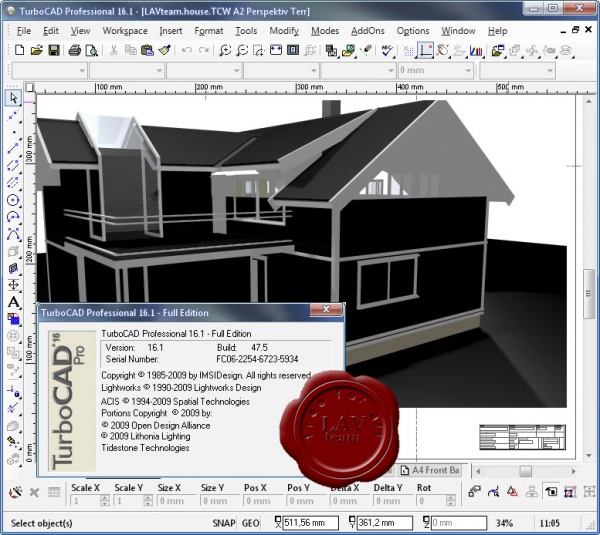Click the Edit Reference Point icon in inspector bar
The width and height of the screenshot is (600, 535).
click(494, 491)
